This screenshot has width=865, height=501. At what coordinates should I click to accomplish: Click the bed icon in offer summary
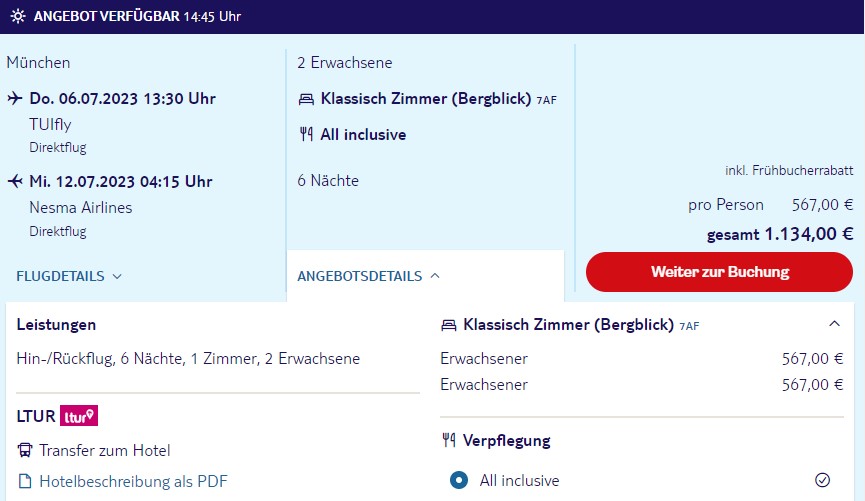306,99
